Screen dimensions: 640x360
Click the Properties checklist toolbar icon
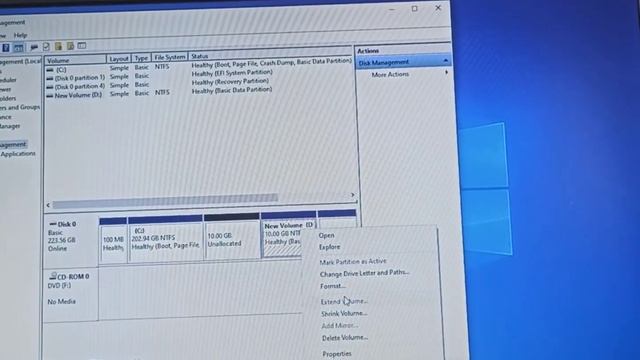[46, 47]
